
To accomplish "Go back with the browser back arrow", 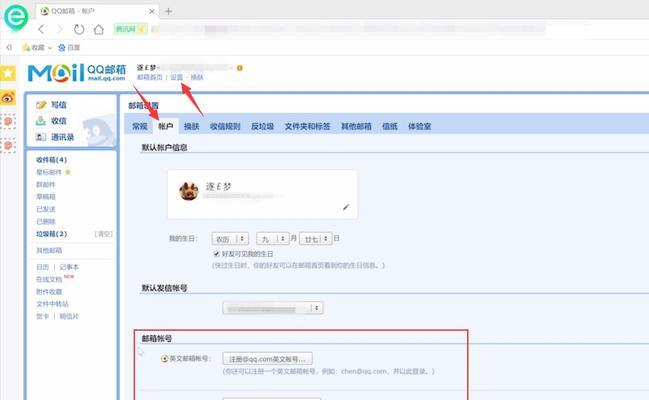I will click(x=41, y=29).
